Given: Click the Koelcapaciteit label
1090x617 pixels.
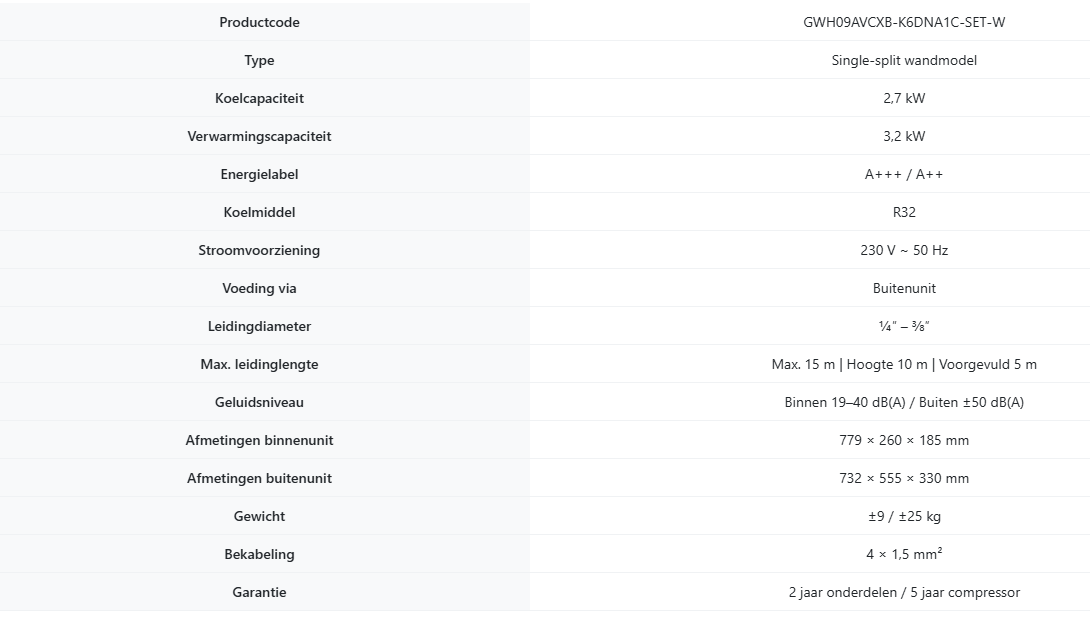Looking at the screenshot, I should pos(259,98).
